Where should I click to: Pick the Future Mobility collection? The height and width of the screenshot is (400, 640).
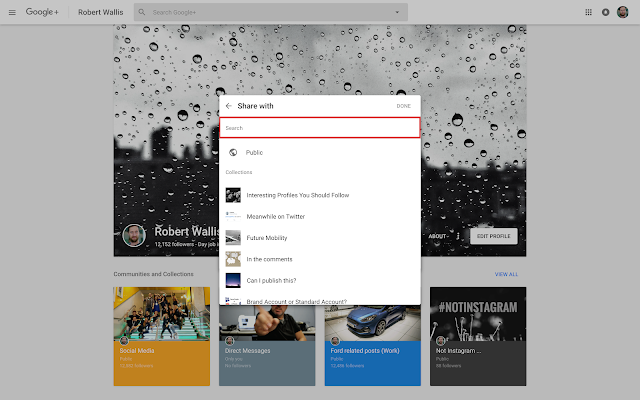point(320,238)
